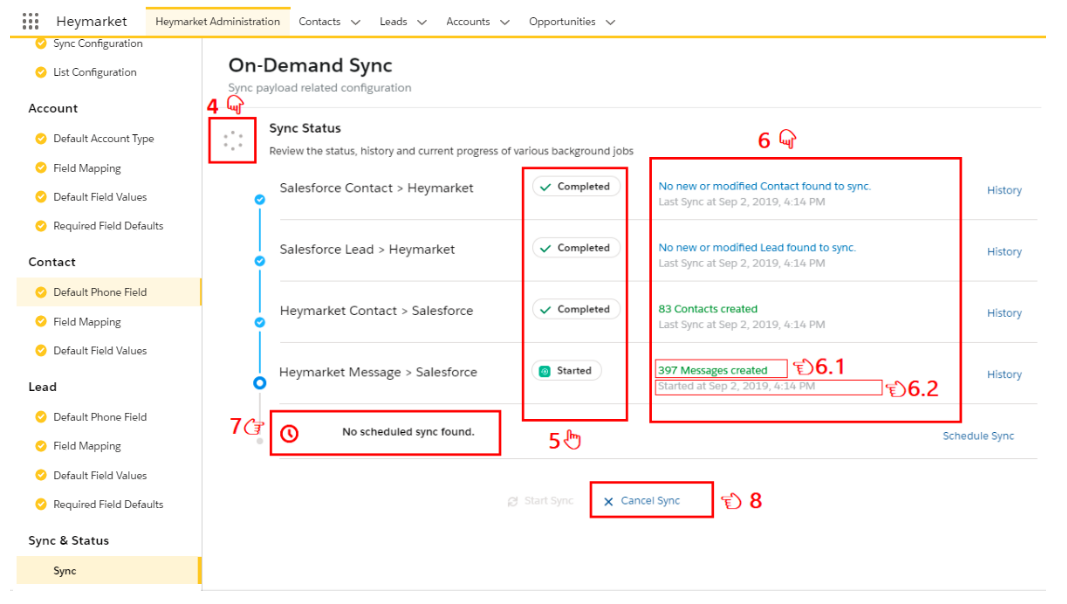Open the Leads tab
Image resolution: width=1067 pixels, height=604 pixels.
(x=393, y=22)
